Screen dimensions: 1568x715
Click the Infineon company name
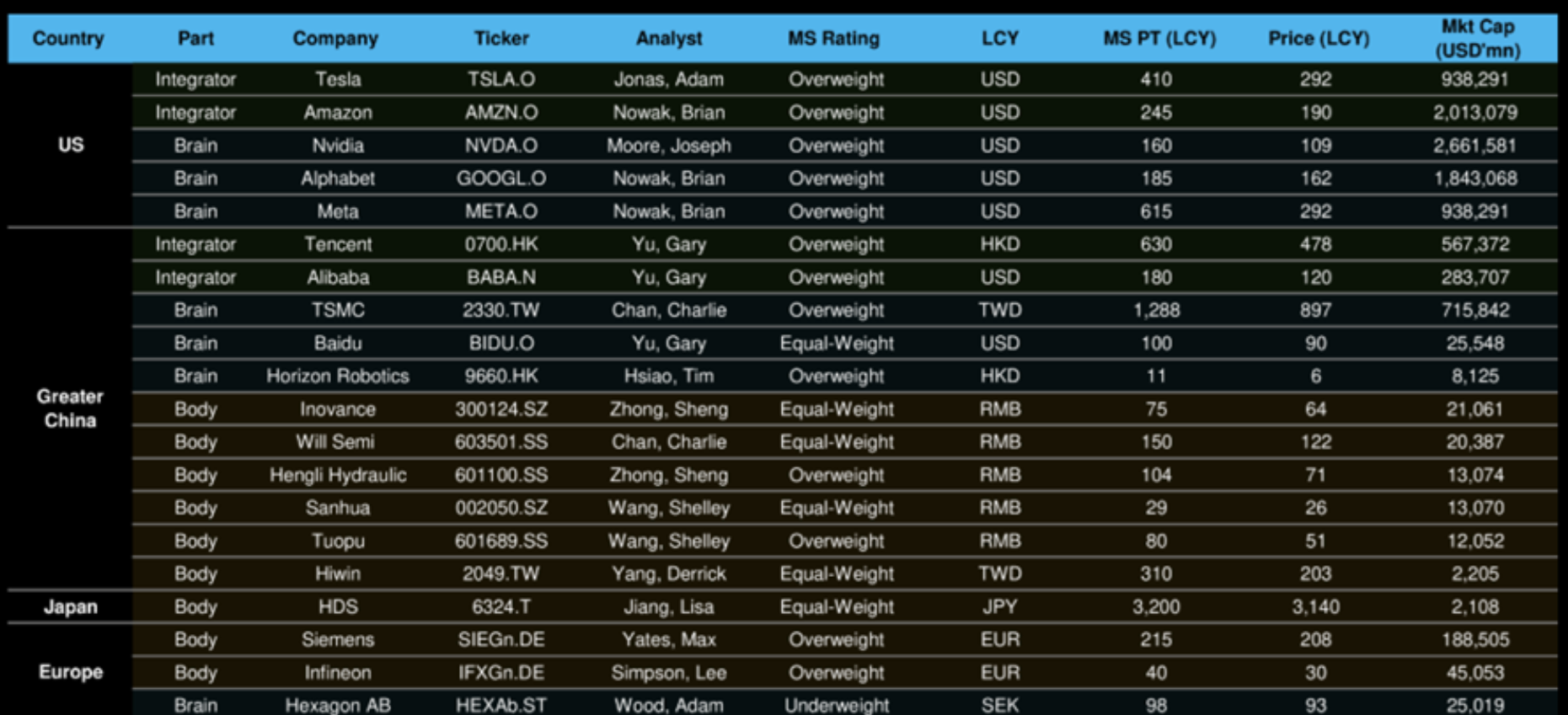point(338,673)
